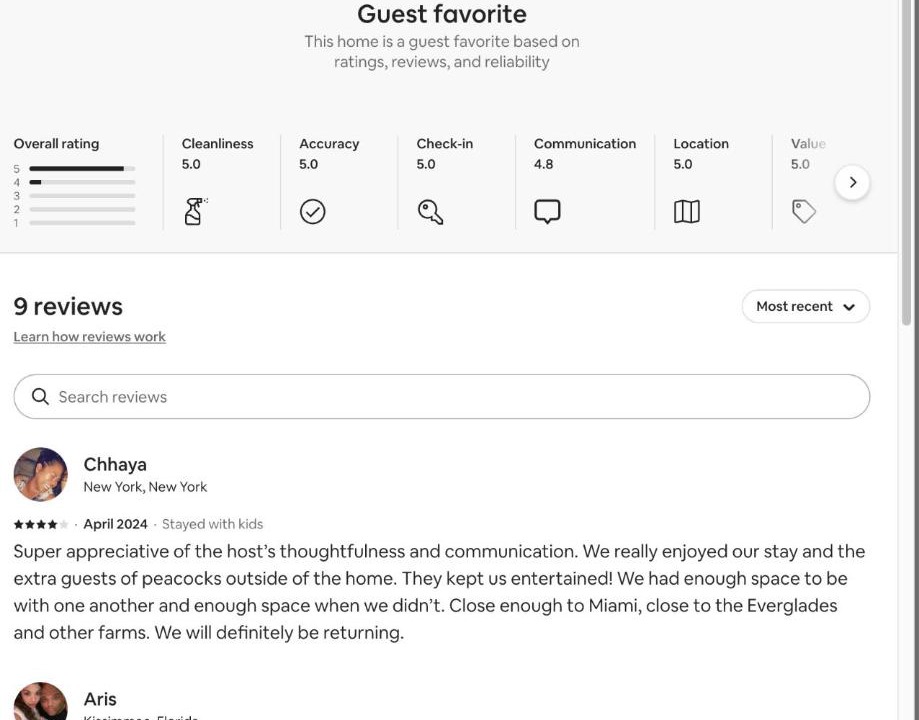
Task: Click the 5-star rating bar
Action: [82, 169]
